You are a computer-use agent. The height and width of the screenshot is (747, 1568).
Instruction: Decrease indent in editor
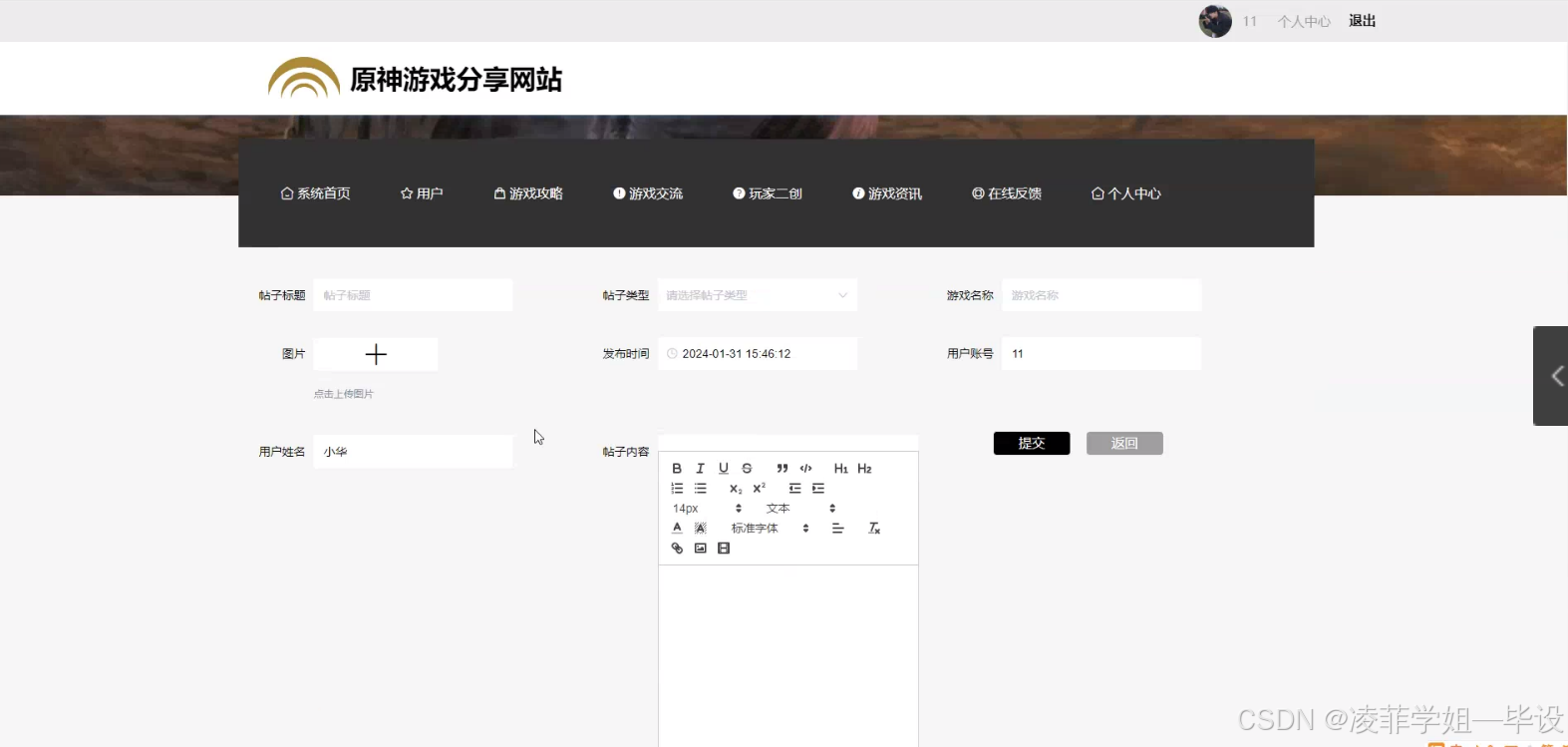pyautogui.click(x=794, y=489)
